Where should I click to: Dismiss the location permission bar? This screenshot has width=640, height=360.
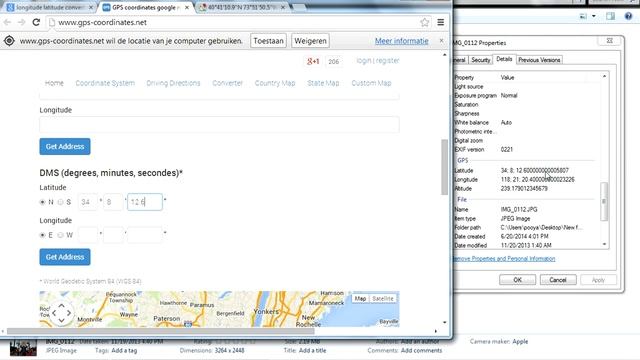click(441, 40)
